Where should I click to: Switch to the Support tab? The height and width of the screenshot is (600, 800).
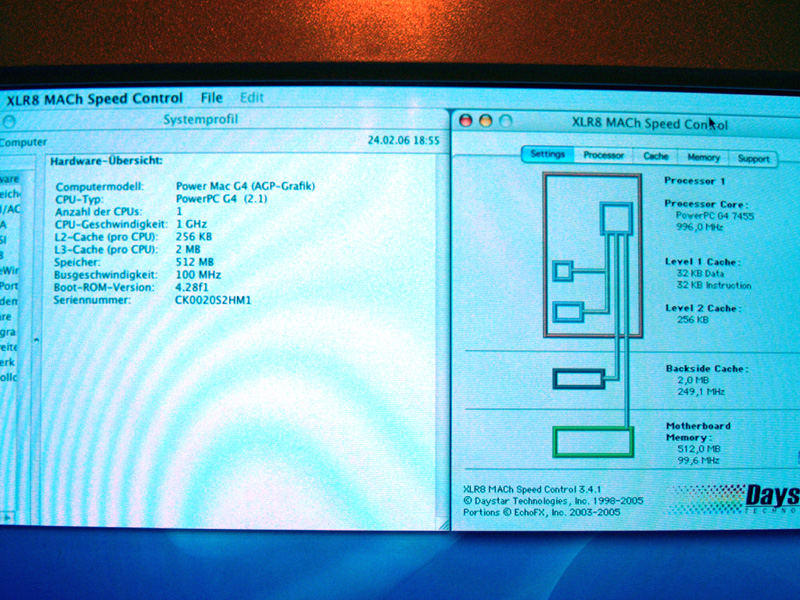point(753,159)
